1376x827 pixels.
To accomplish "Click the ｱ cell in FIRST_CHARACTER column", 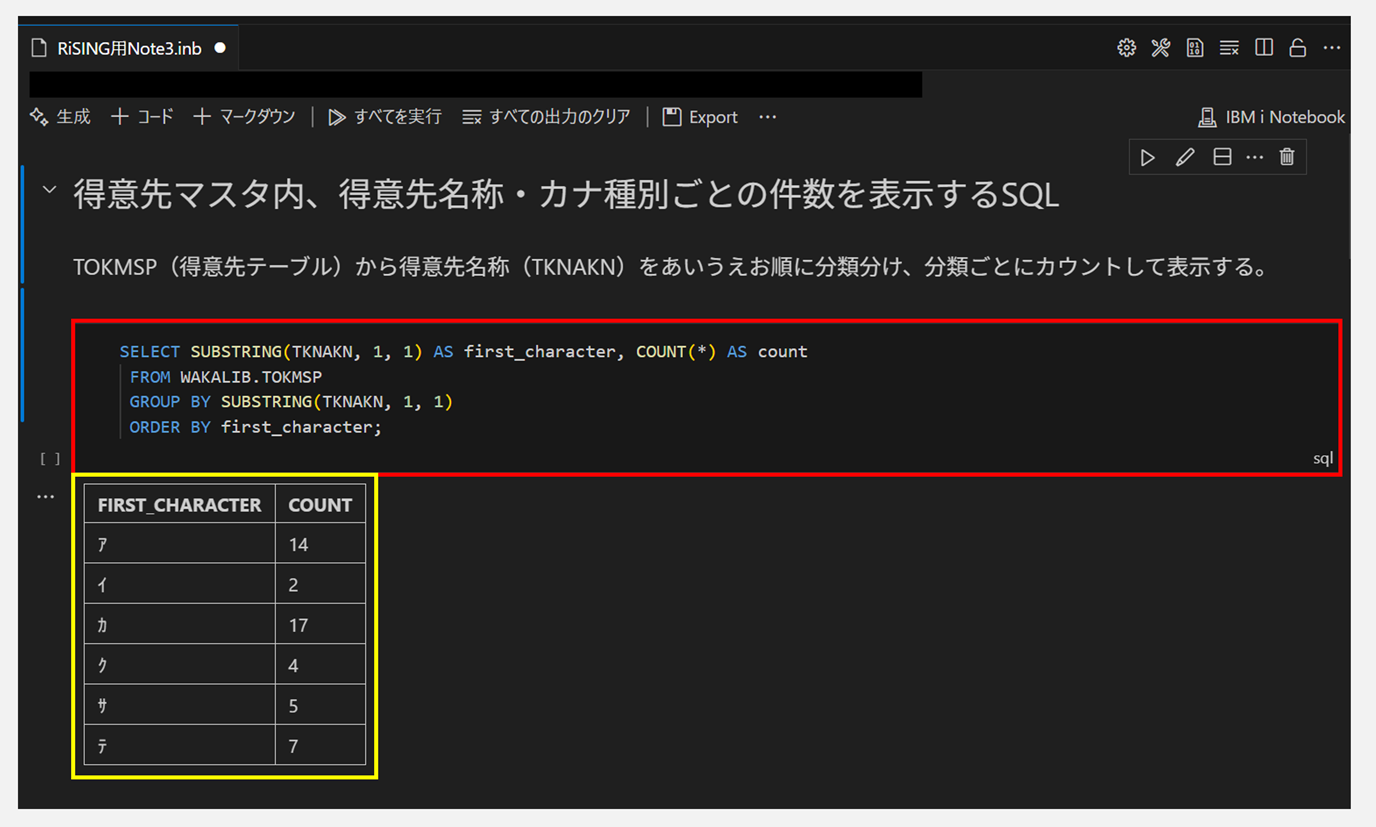I will pos(180,545).
